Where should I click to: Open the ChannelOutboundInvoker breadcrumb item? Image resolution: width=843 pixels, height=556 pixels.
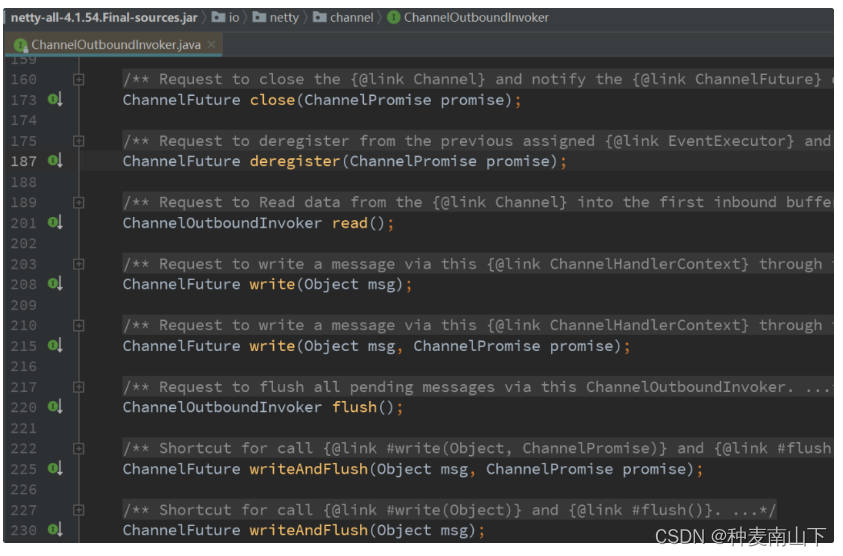pos(476,18)
